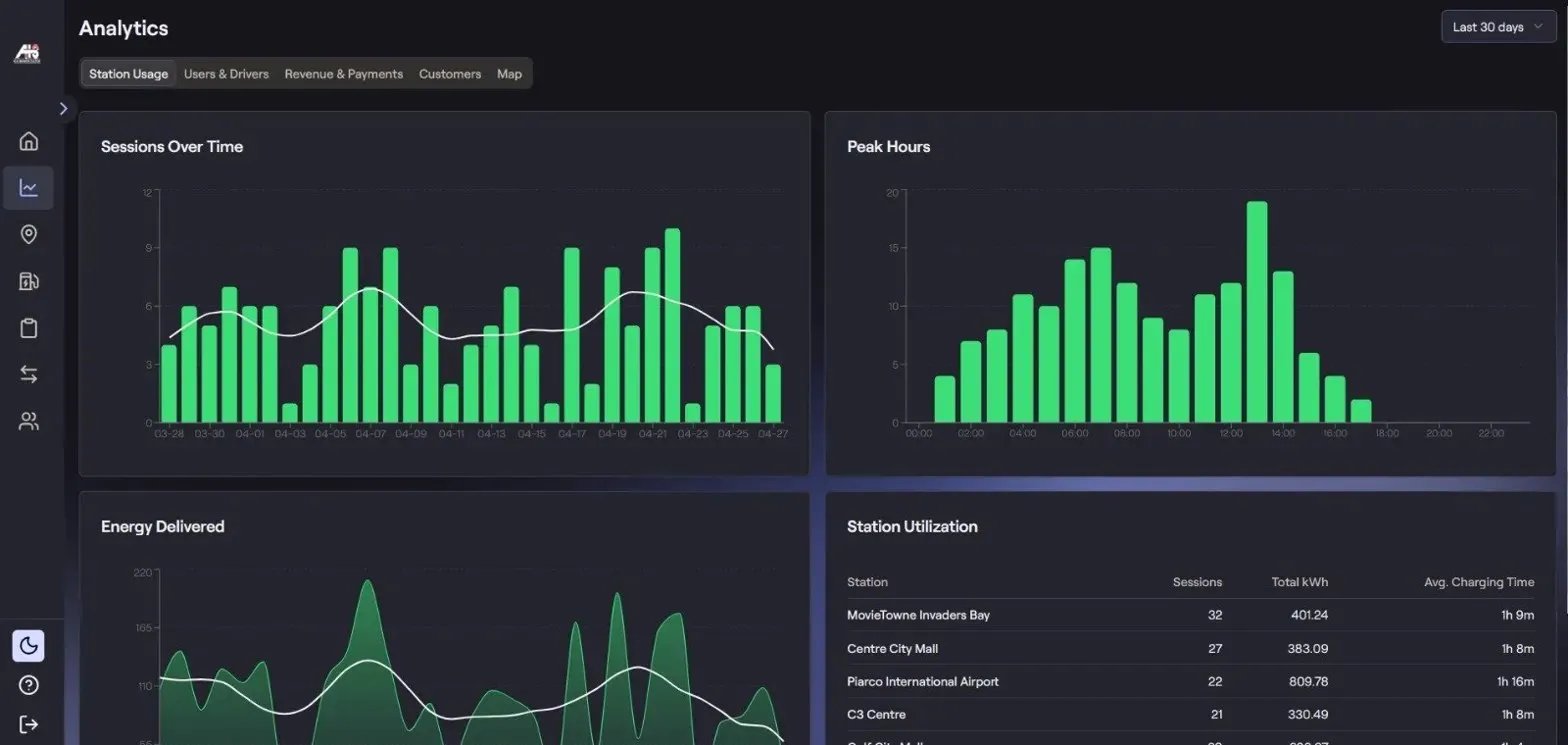1568x745 pixels.
Task: Switch to the Customers tab
Action: pyautogui.click(x=450, y=74)
